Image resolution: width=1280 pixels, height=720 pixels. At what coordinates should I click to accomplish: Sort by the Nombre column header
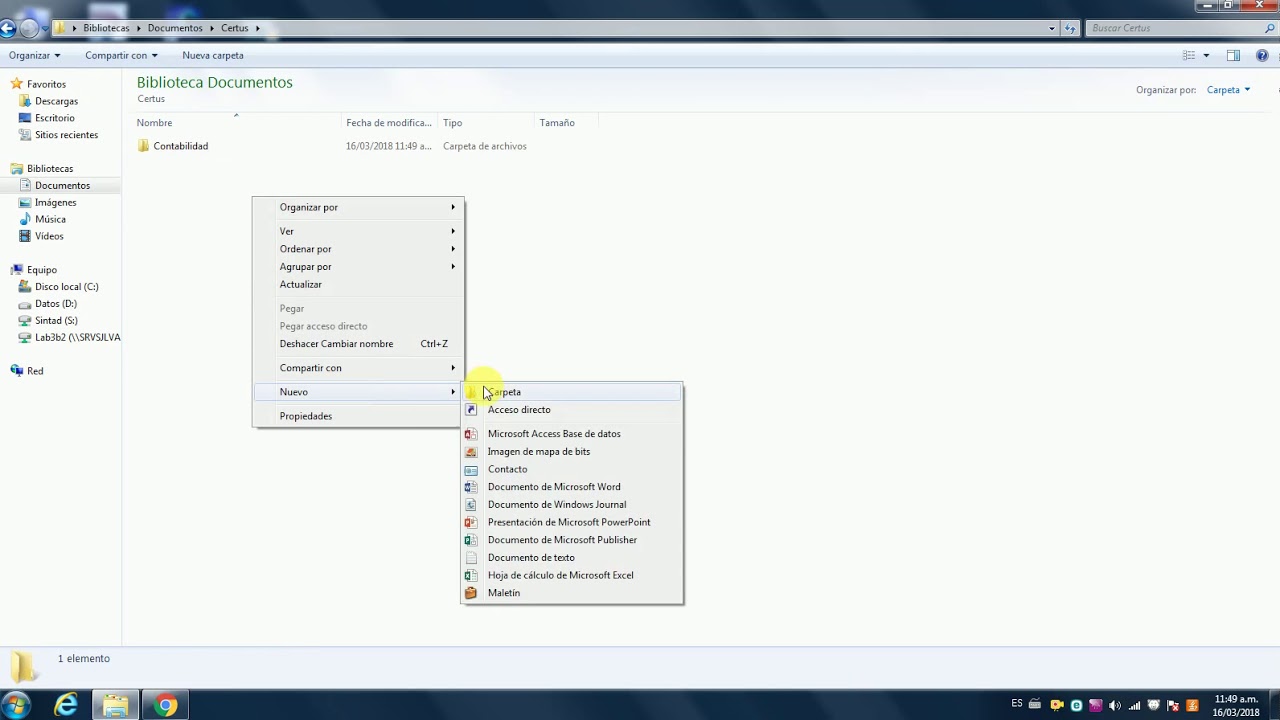click(238, 123)
